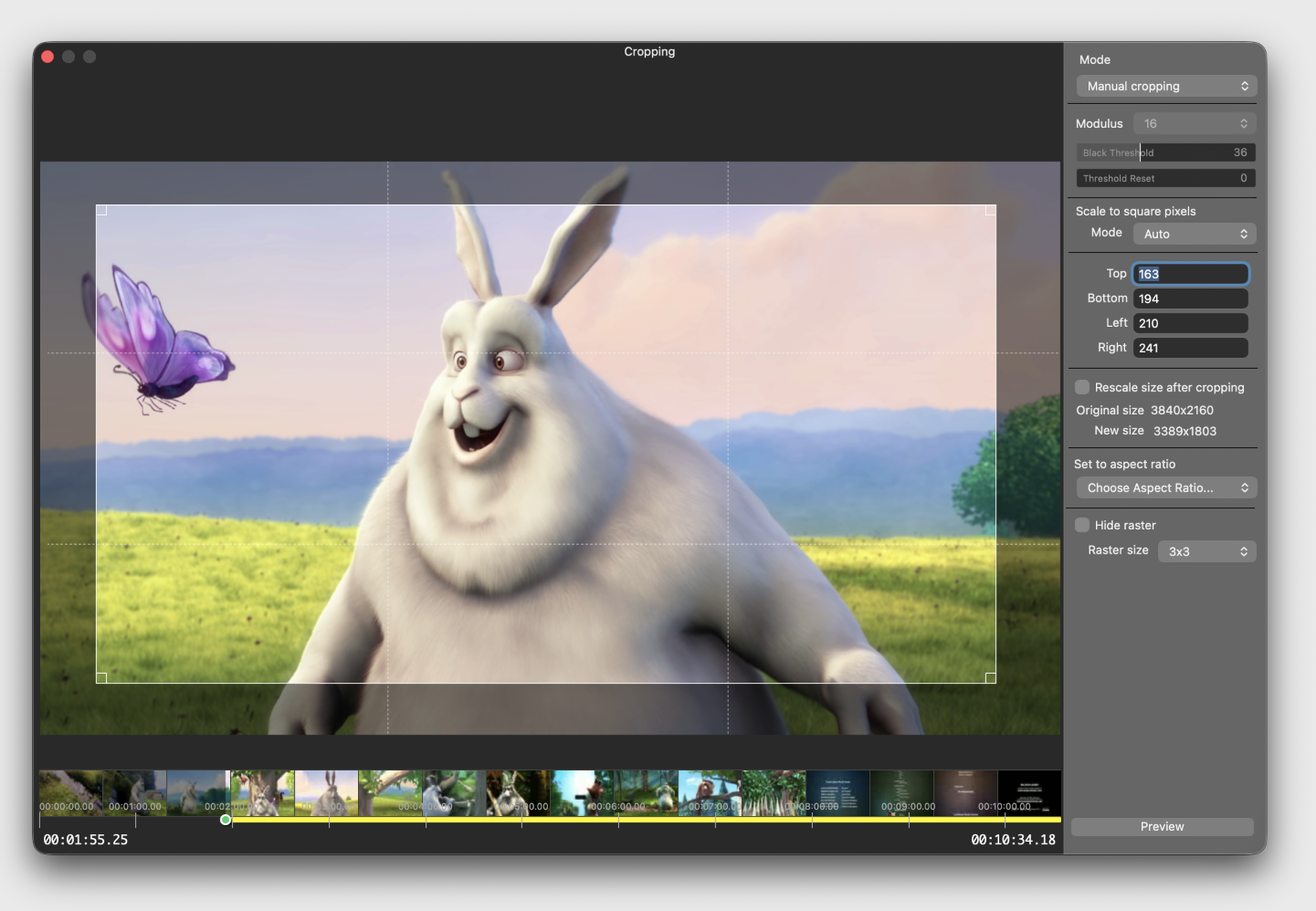
Task: Click the top-left crop rectangle handle
Action: click(x=101, y=210)
